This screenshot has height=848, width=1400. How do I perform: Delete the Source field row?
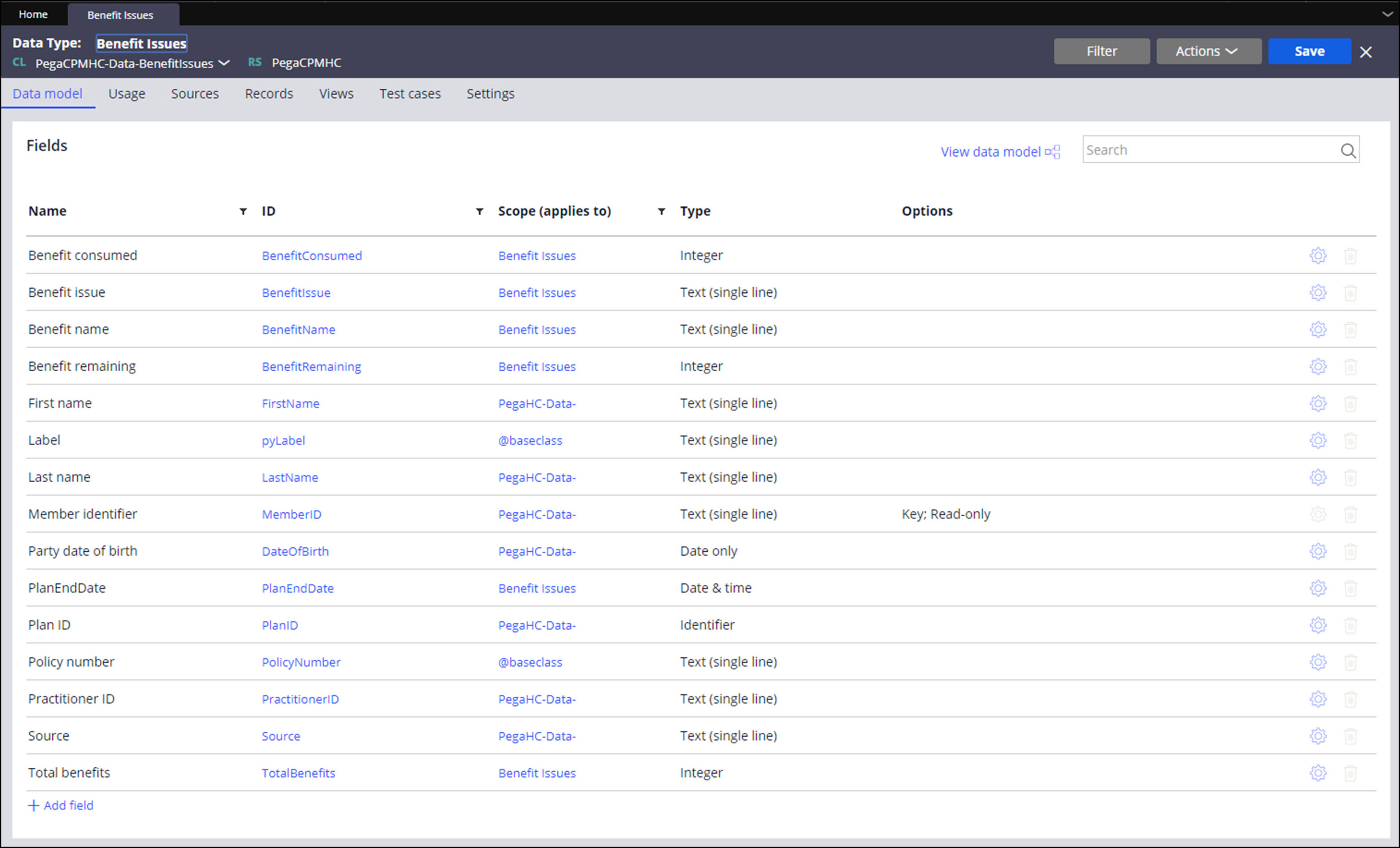(x=1350, y=736)
